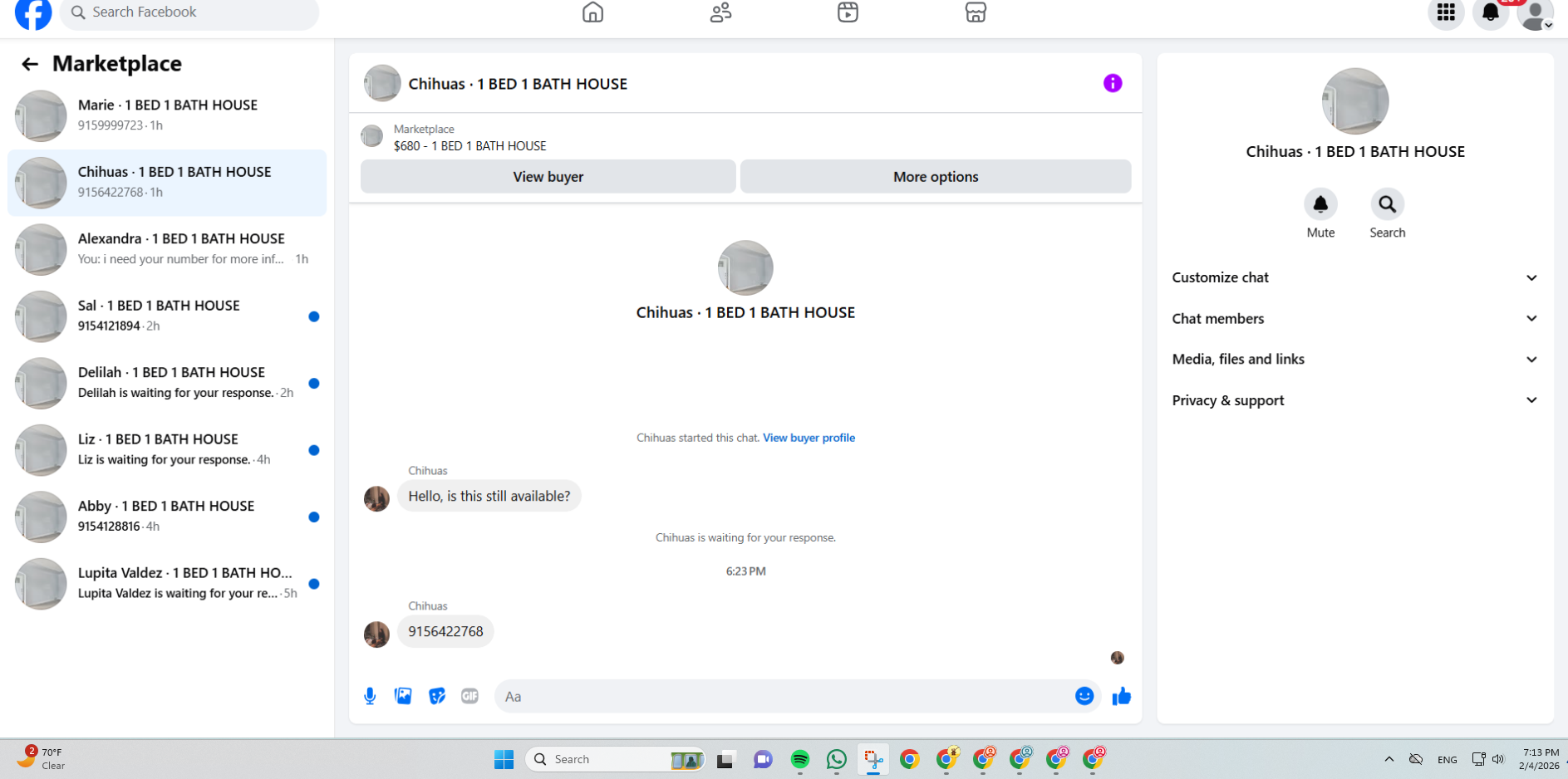Click the ENG language indicator
Viewport: 1568px width, 779px height.
(1447, 759)
